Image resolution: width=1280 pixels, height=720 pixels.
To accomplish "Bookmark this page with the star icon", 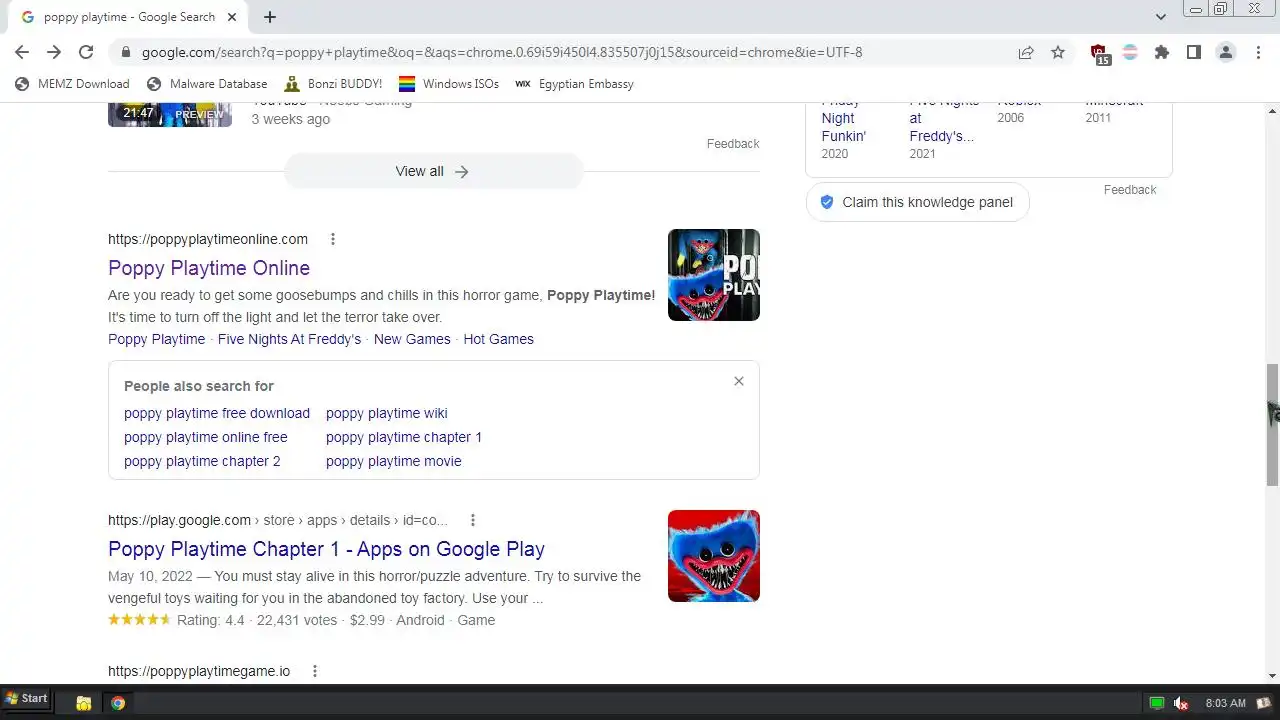I will 1058,52.
